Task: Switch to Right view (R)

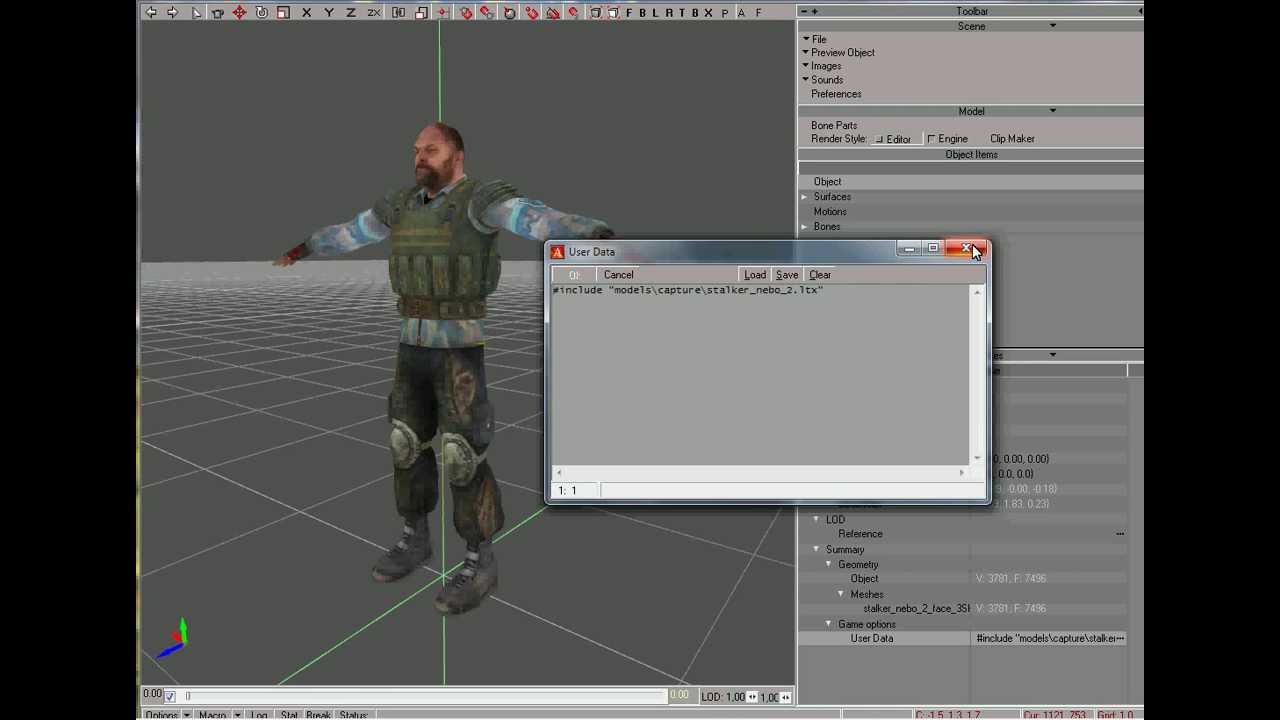Action: pyautogui.click(x=669, y=12)
